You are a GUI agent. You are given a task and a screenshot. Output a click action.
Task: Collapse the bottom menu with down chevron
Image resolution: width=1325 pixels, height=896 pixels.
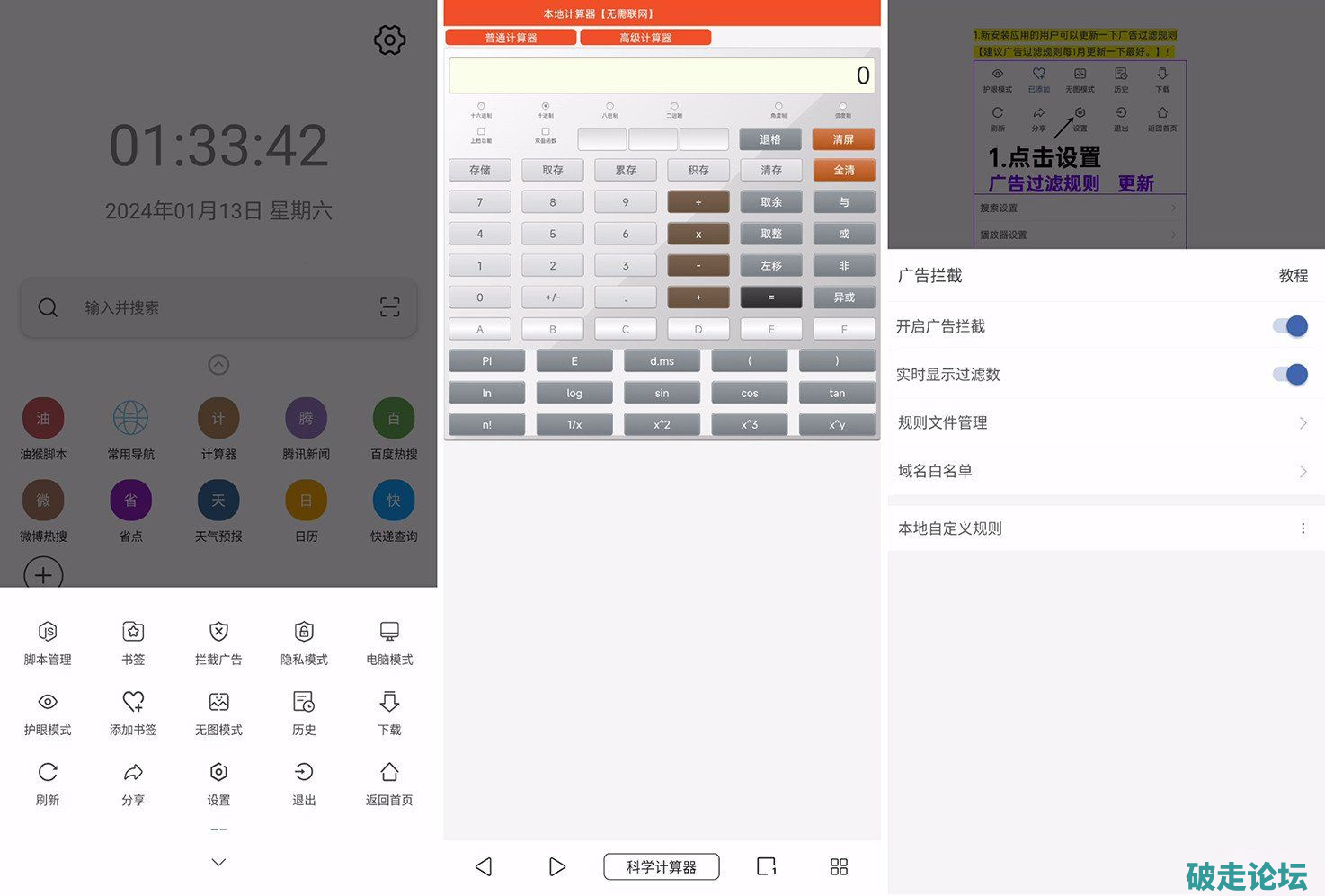tap(218, 862)
